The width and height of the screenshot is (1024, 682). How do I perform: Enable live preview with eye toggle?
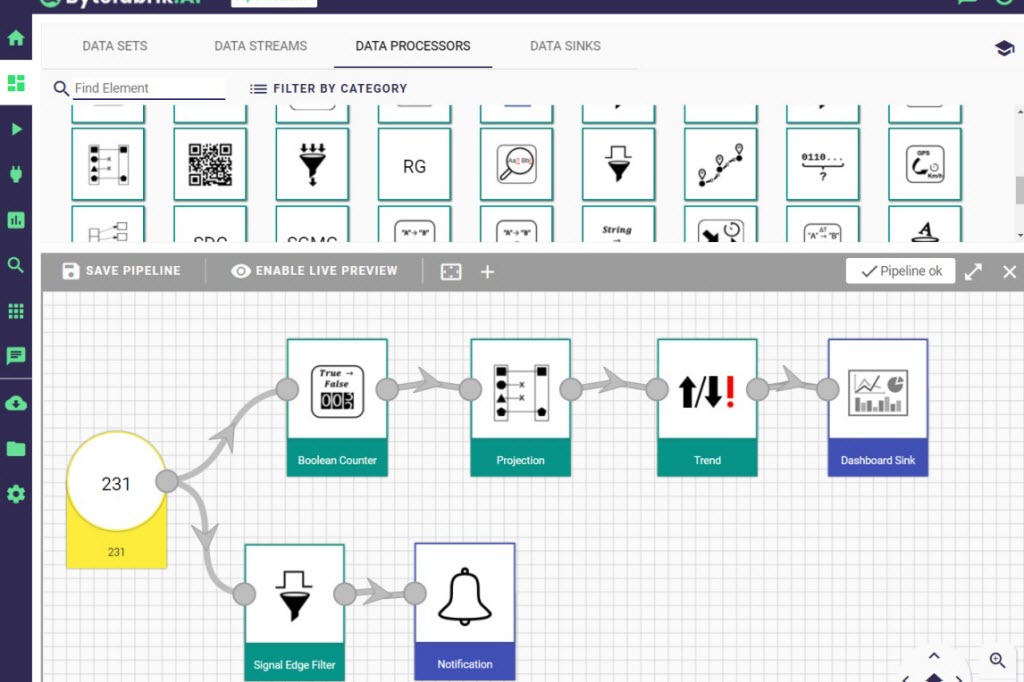click(x=314, y=271)
